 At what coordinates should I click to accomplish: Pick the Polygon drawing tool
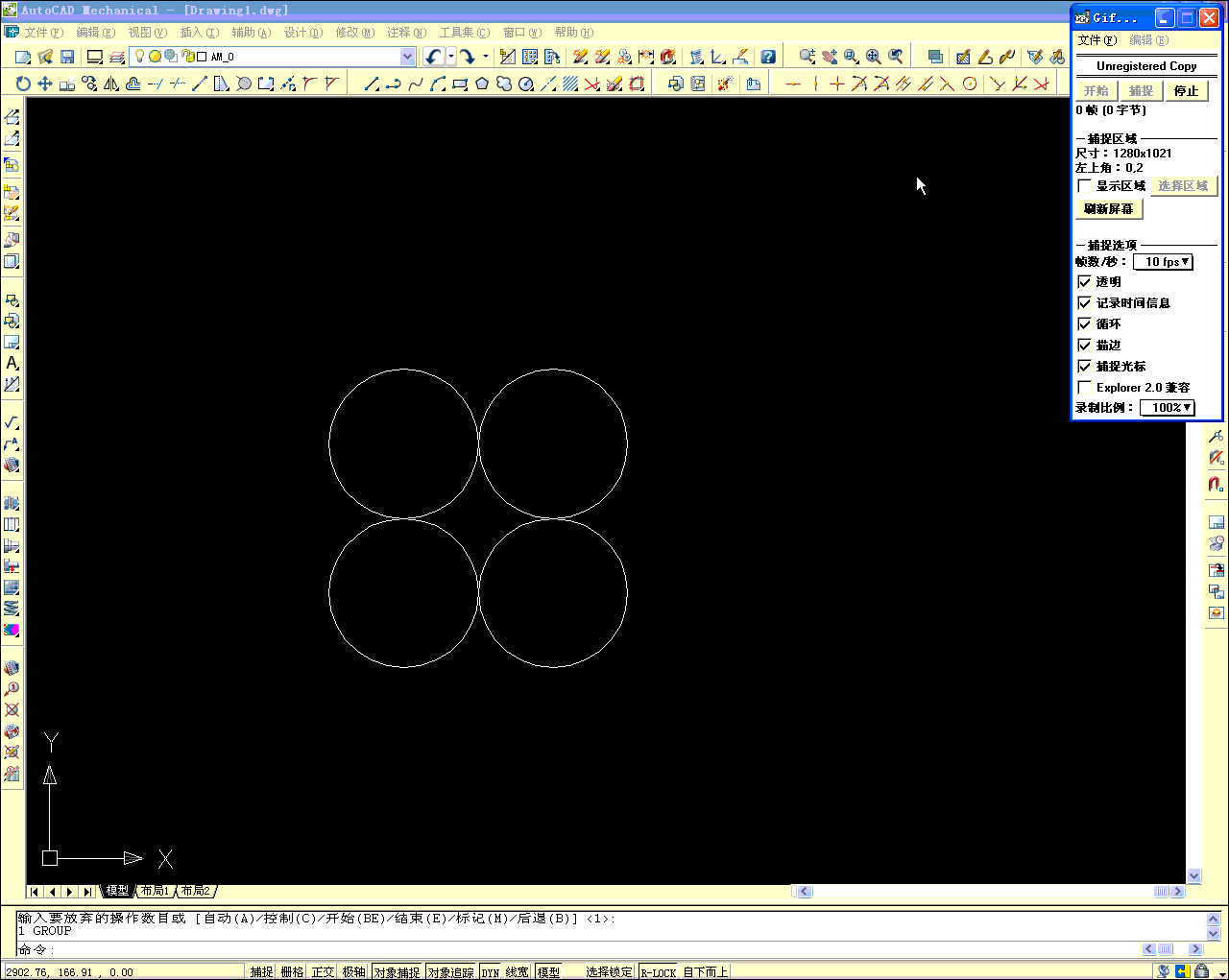click(482, 84)
